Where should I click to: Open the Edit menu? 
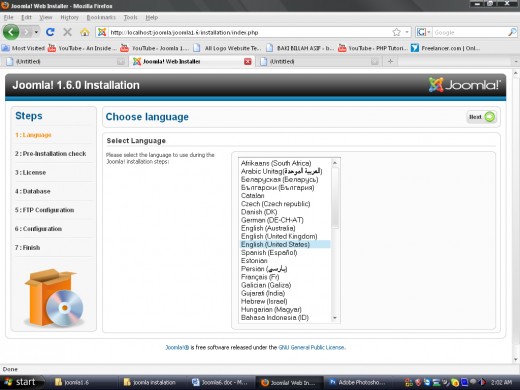pos(26,17)
